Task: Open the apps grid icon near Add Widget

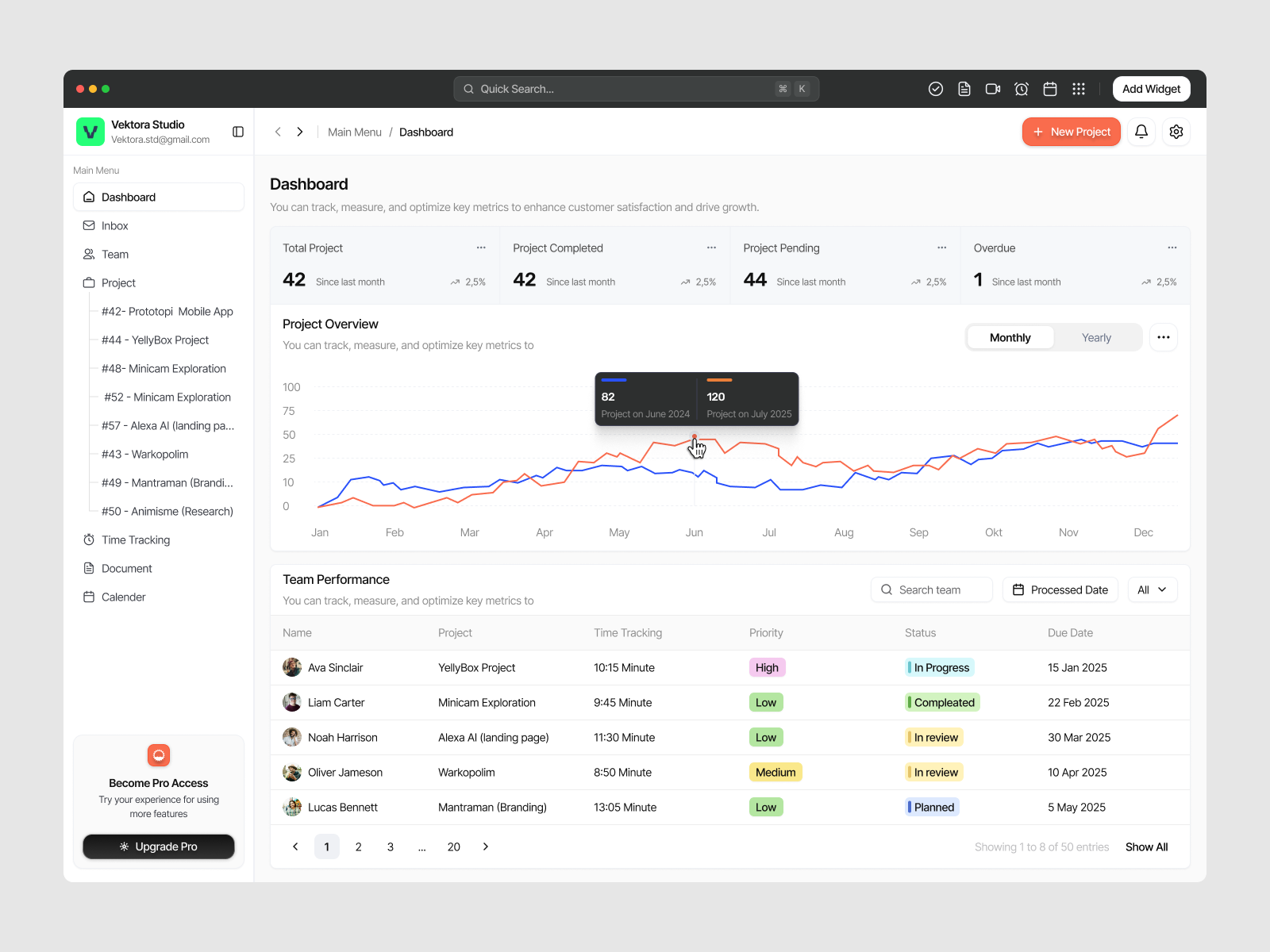Action: pyautogui.click(x=1078, y=88)
